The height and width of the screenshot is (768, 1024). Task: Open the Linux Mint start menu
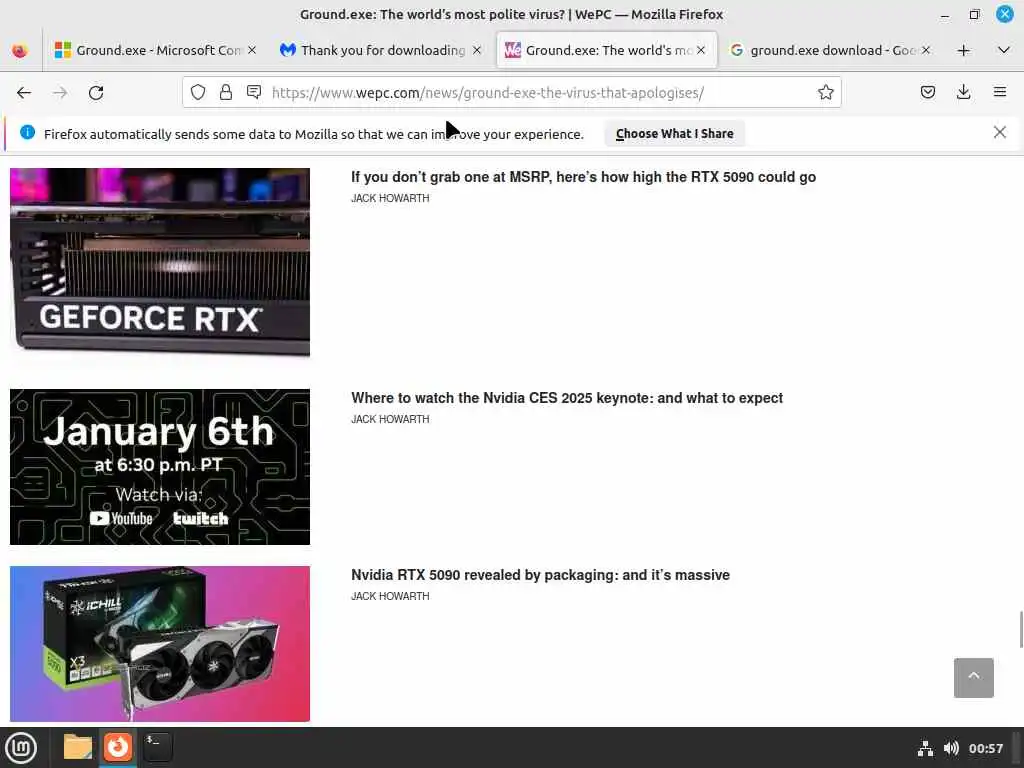(21, 747)
